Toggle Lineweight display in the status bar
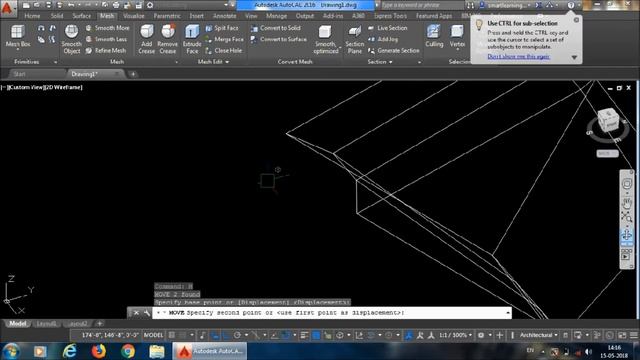The width and height of the screenshot is (640, 360). [x=304, y=336]
